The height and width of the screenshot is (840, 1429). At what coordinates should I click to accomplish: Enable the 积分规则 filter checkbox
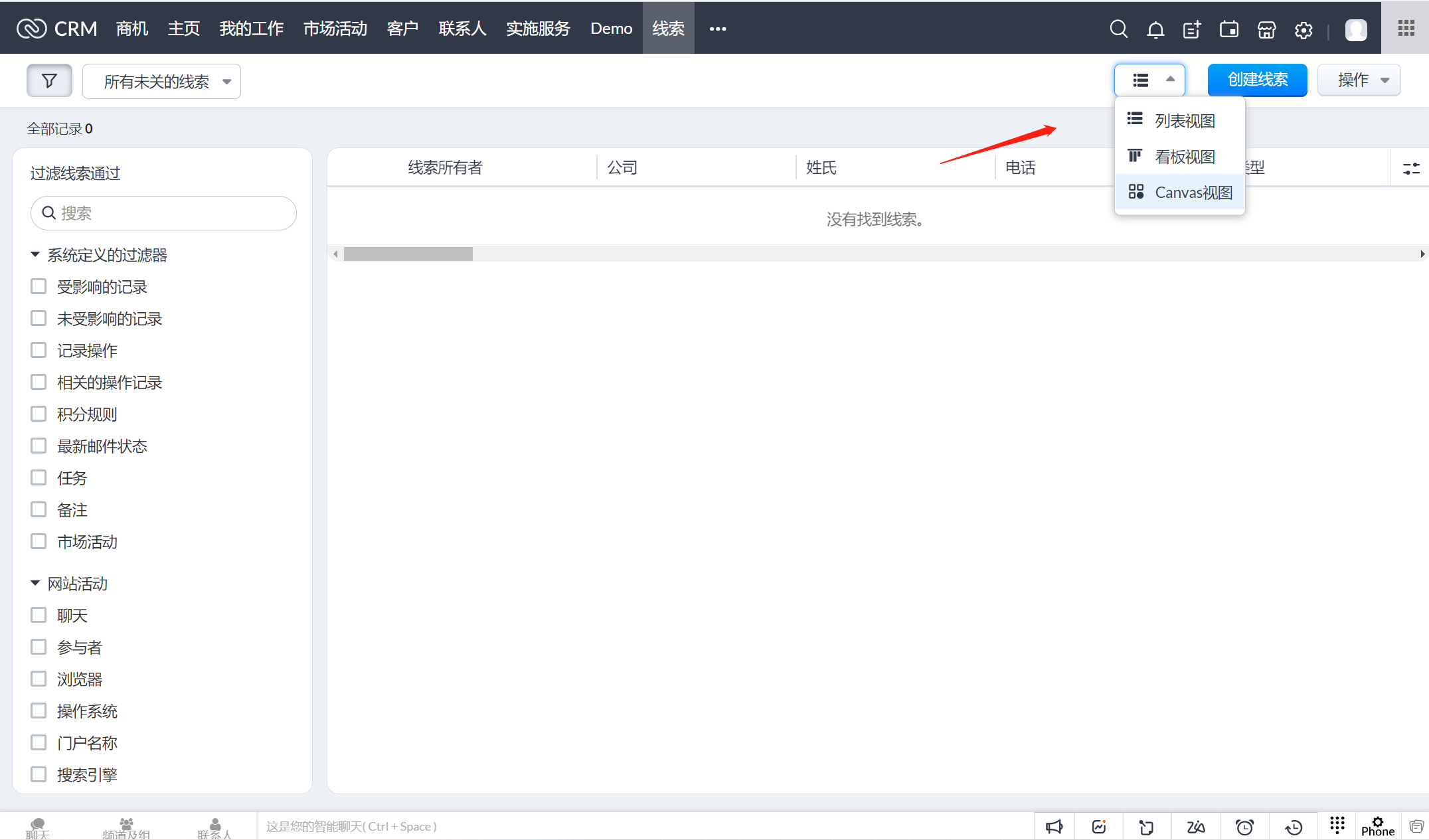(39, 414)
